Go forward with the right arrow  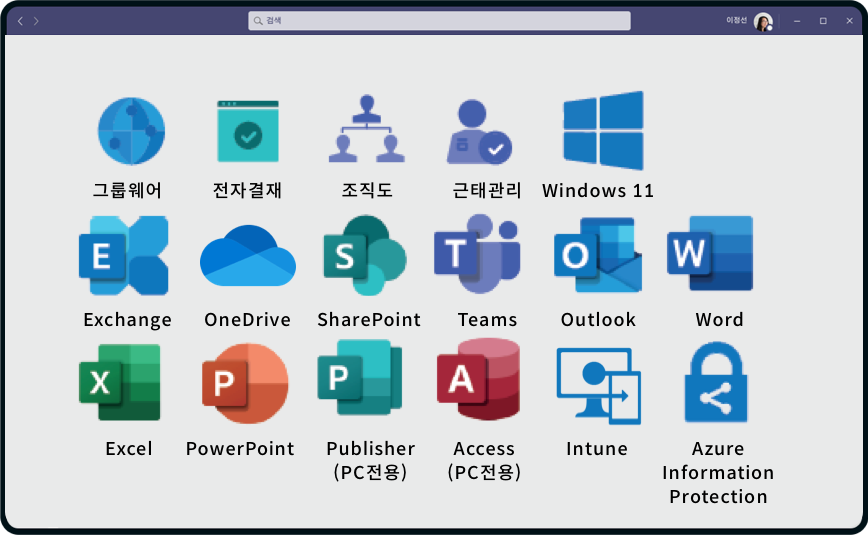36,21
